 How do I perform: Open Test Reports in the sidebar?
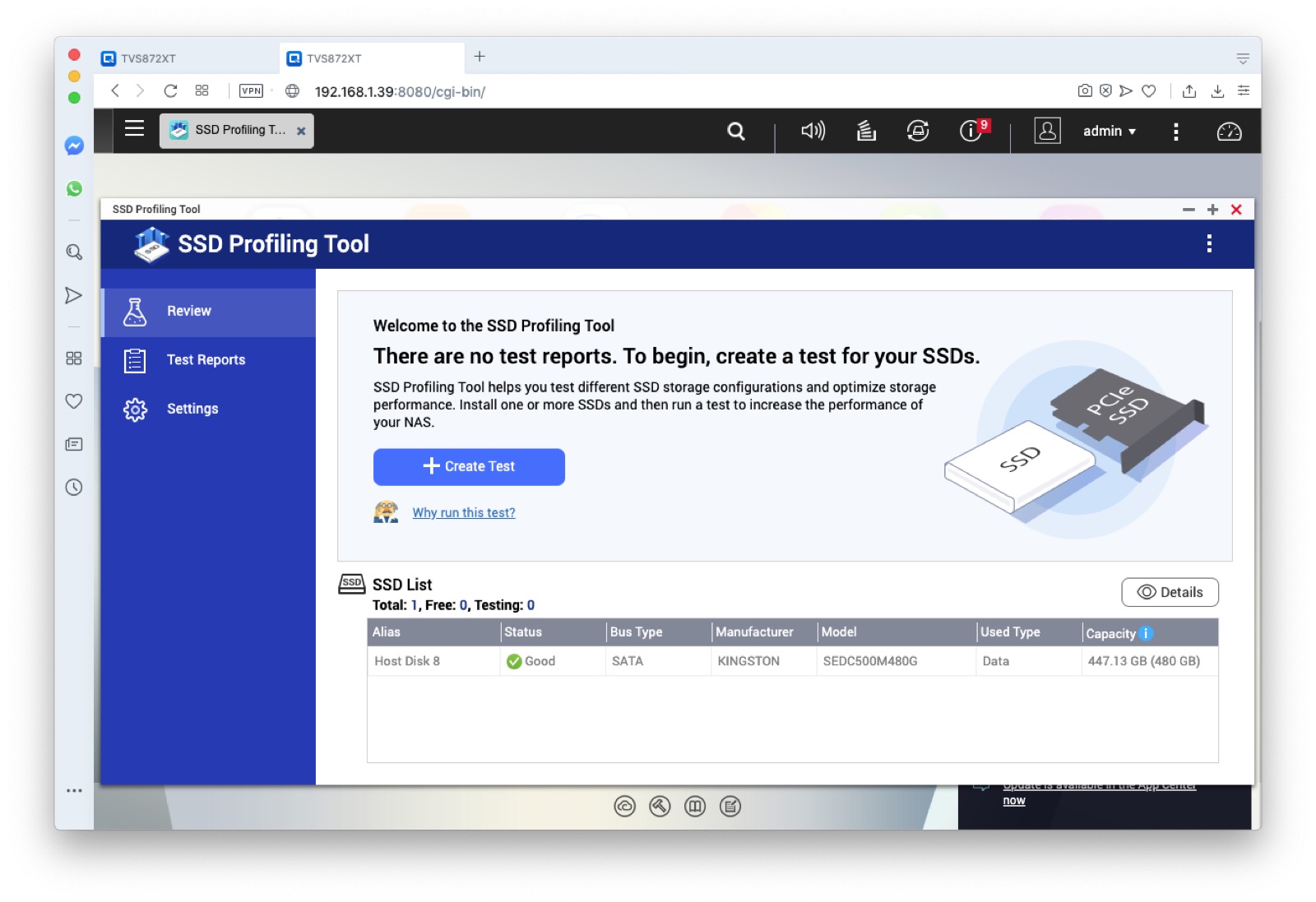[x=208, y=360]
